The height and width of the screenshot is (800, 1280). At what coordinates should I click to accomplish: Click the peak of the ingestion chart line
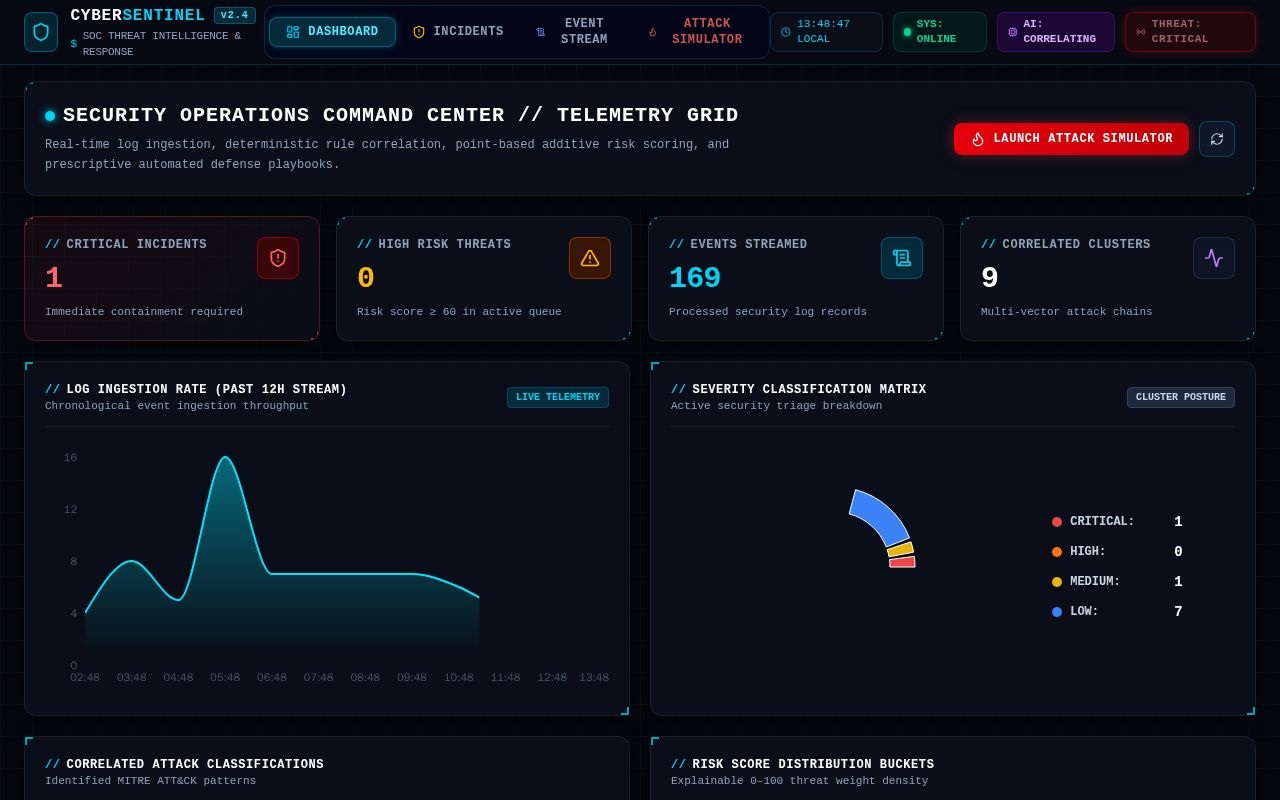(226, 458)
